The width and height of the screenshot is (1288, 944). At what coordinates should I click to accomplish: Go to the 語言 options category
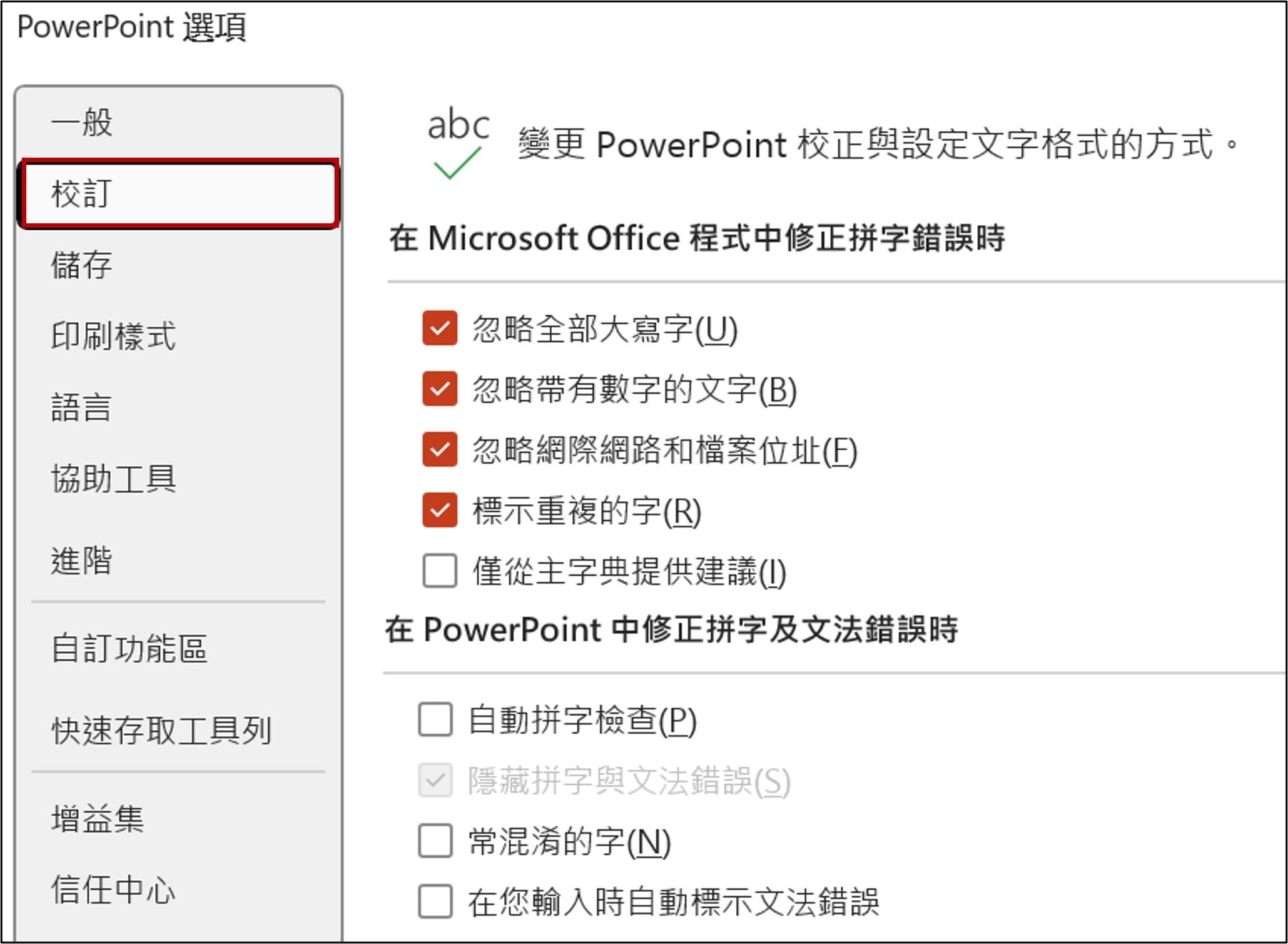82,407
